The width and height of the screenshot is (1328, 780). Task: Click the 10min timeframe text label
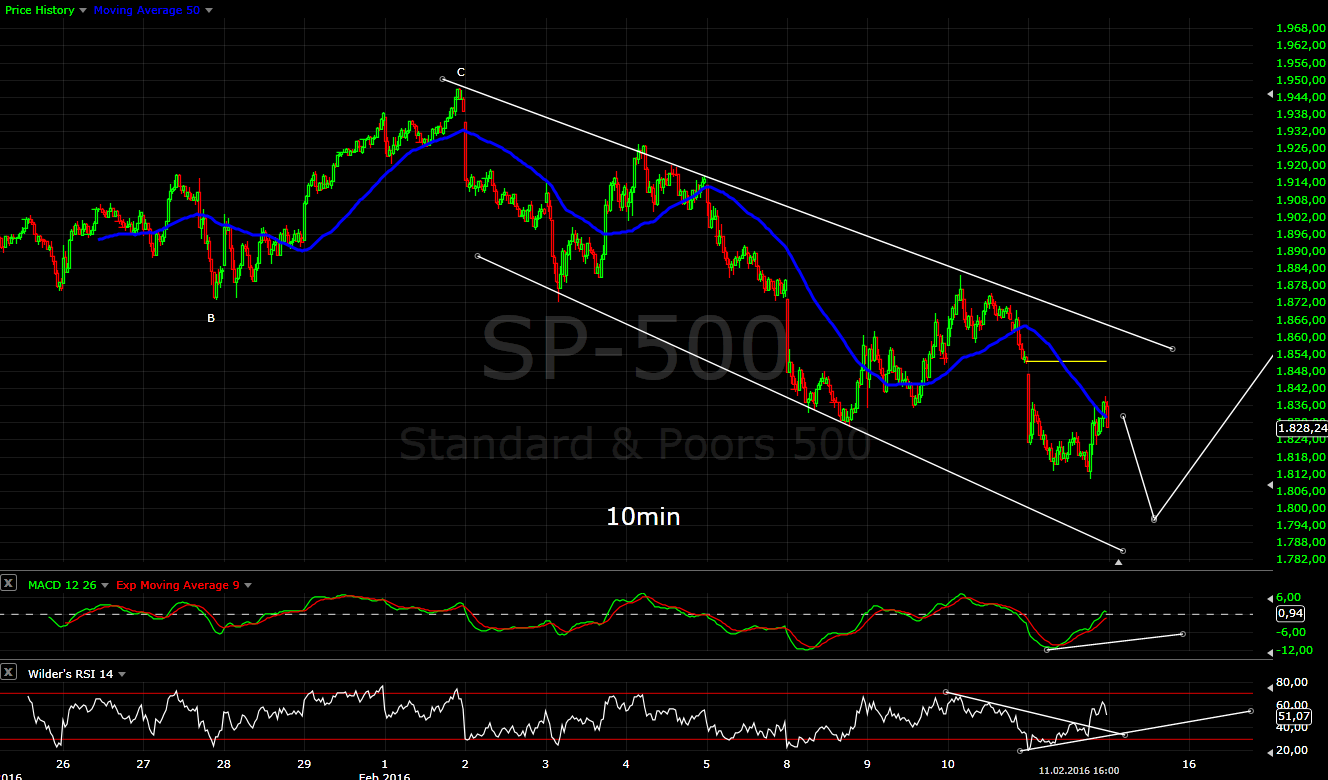click(x=643, y=516)
